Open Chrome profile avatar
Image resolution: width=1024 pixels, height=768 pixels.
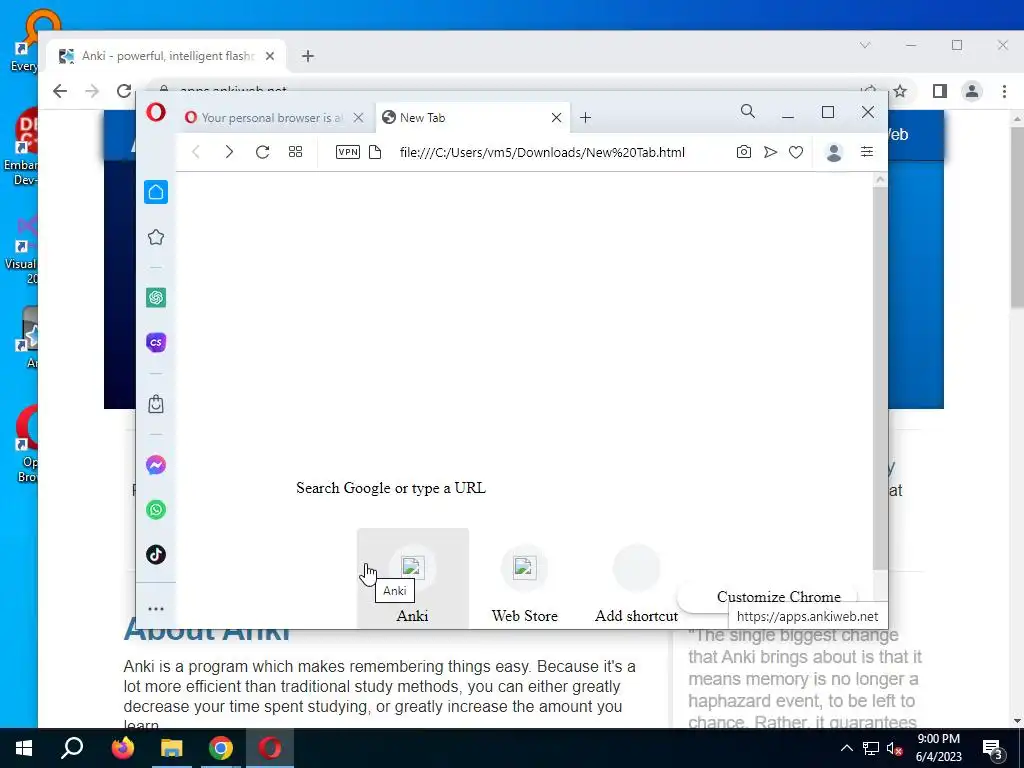[972, 91]
